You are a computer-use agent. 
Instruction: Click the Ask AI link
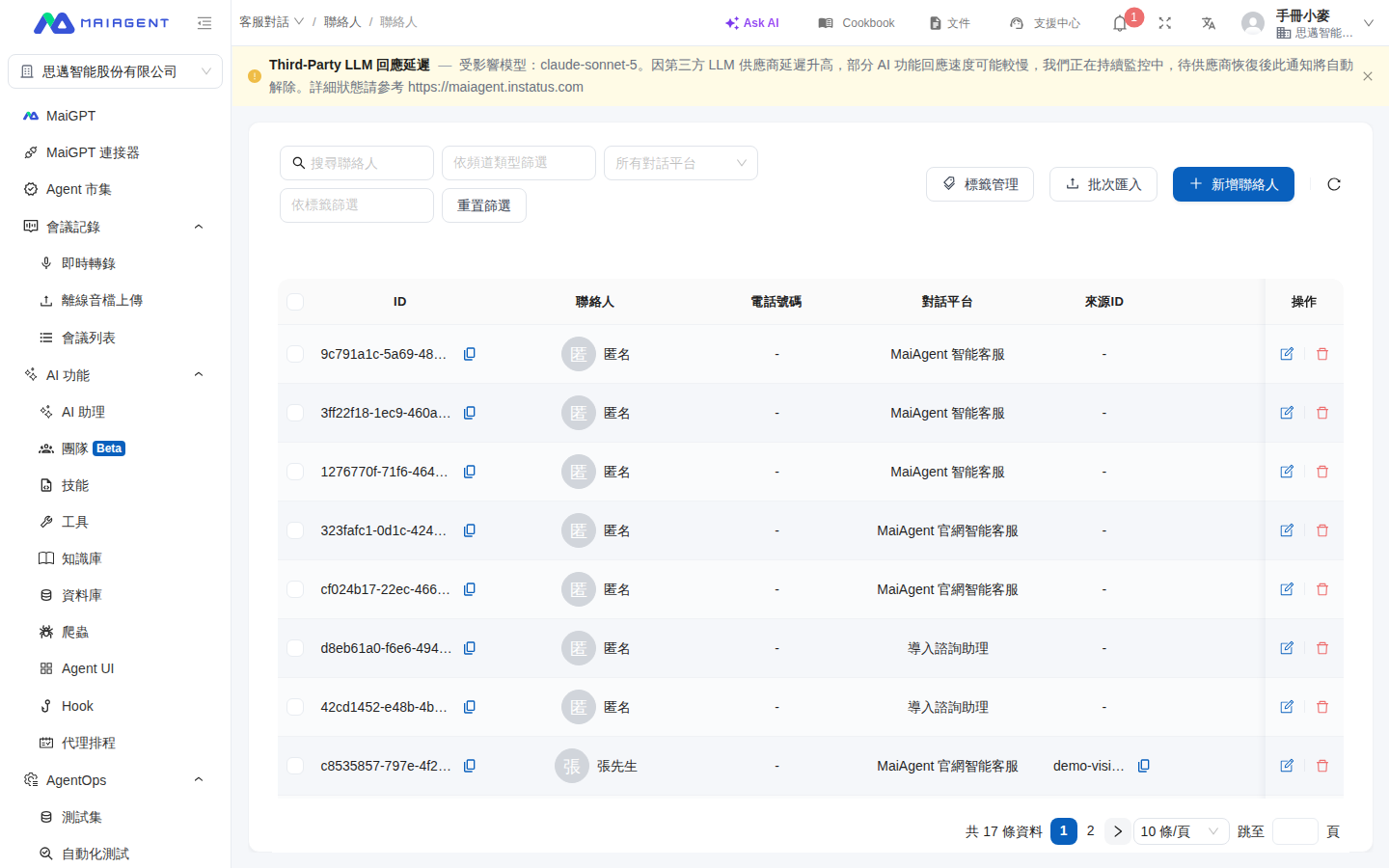pyautogui.click(x=752, y=23)
